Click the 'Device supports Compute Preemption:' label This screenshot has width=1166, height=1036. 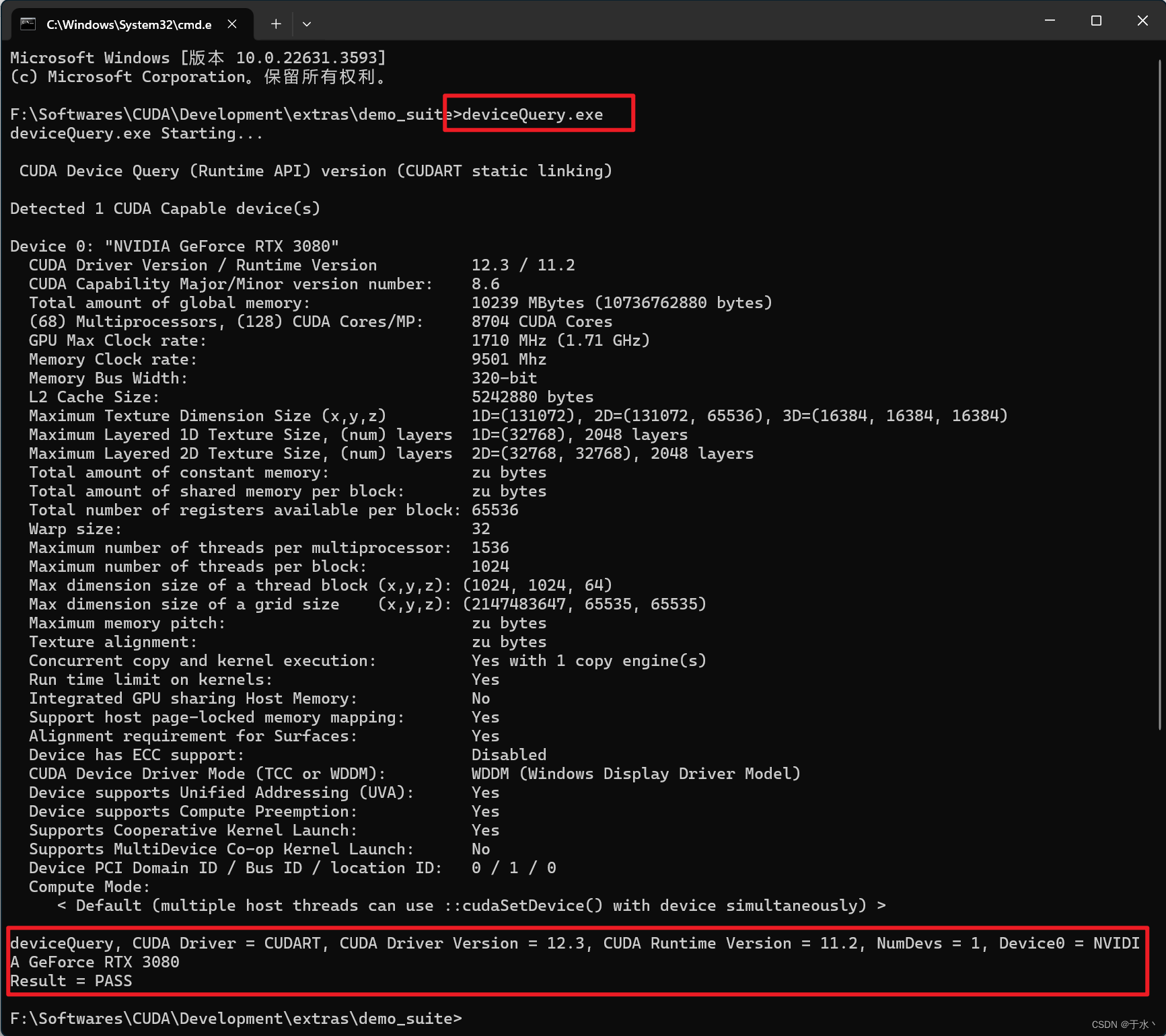coord(193,811)
